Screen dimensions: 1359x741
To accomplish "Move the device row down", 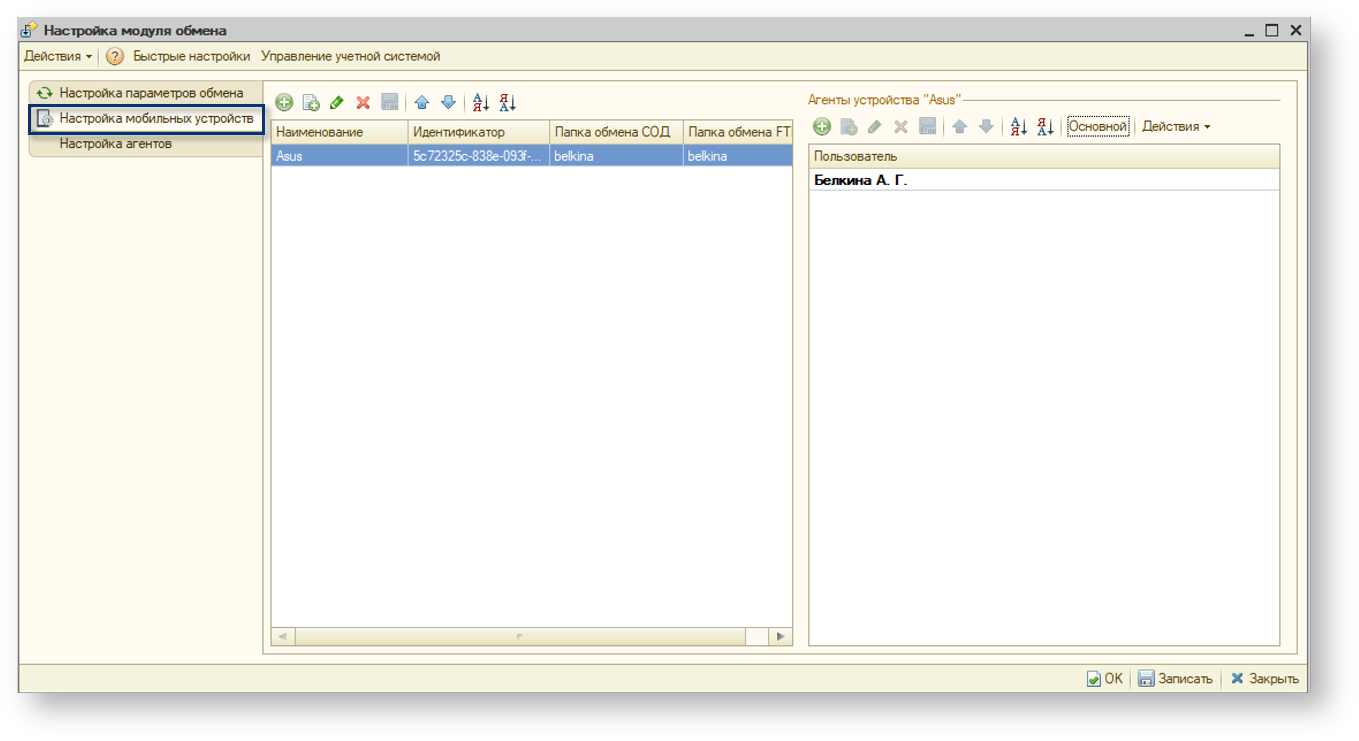I will click(x=448, y=102).
